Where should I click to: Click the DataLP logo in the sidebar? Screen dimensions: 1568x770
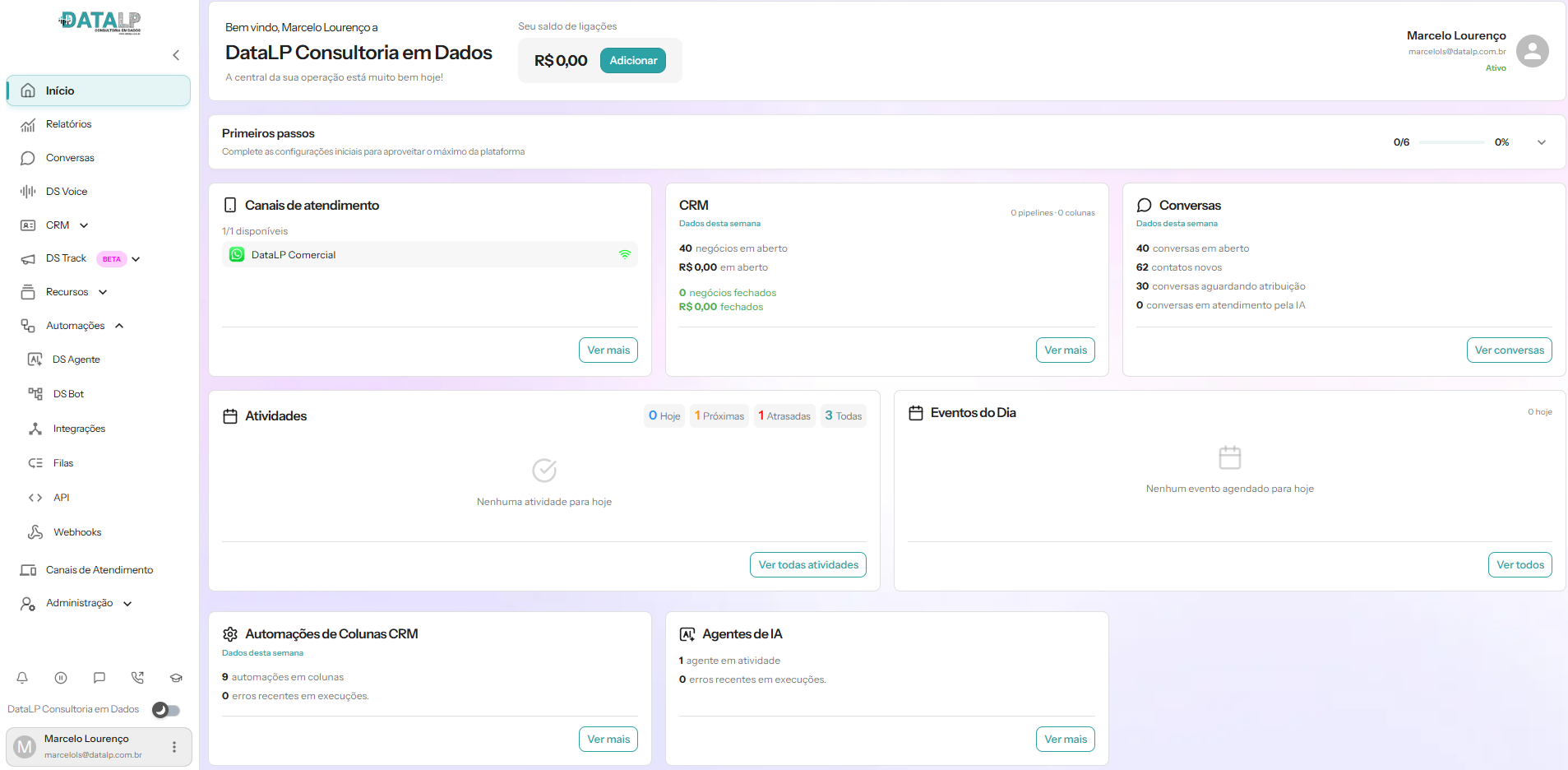point(99,21)
